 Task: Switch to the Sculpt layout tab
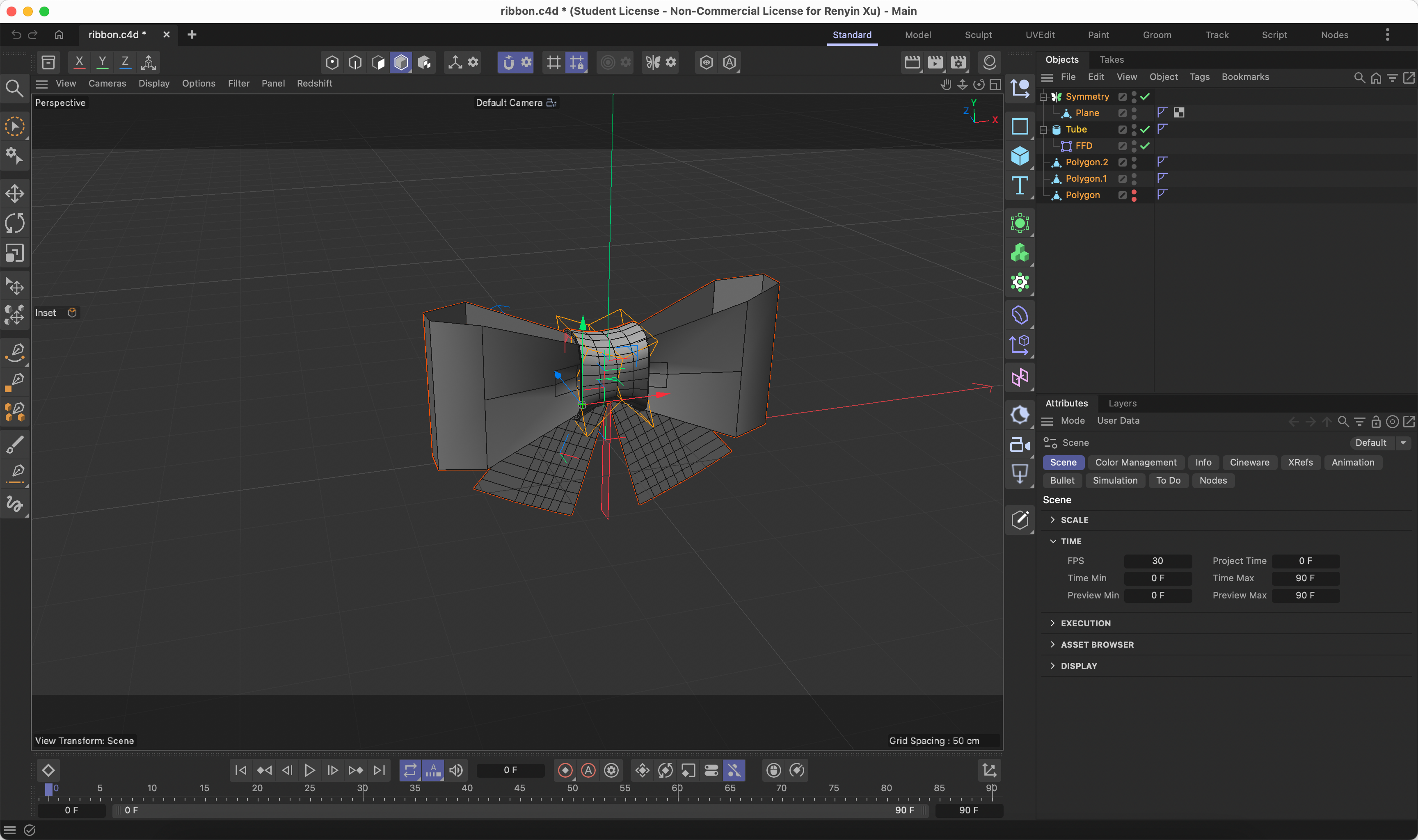click(x=978, y=35)
